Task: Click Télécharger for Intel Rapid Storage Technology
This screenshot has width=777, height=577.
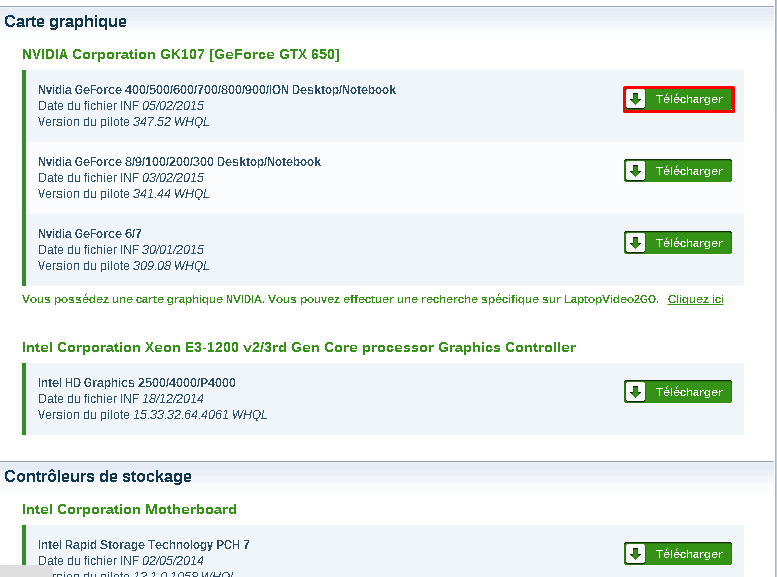Action: click(x=677, y=554)
